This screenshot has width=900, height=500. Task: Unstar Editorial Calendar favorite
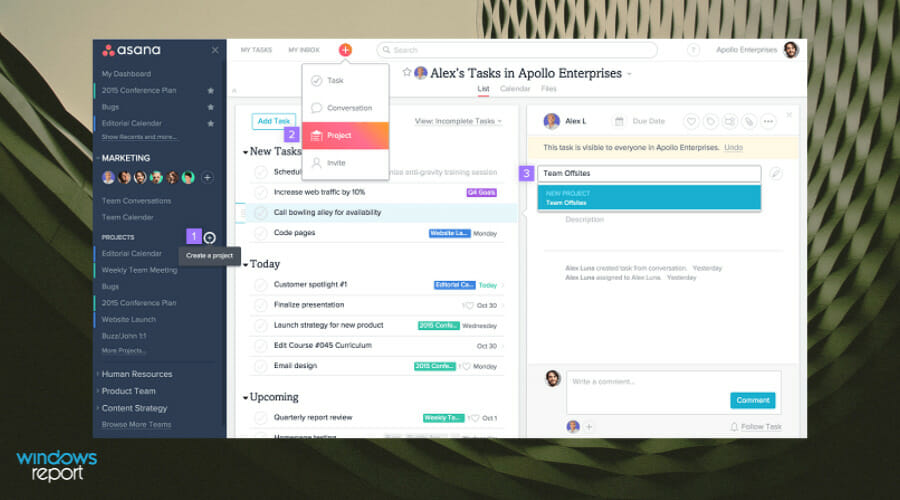pos(211,123)
